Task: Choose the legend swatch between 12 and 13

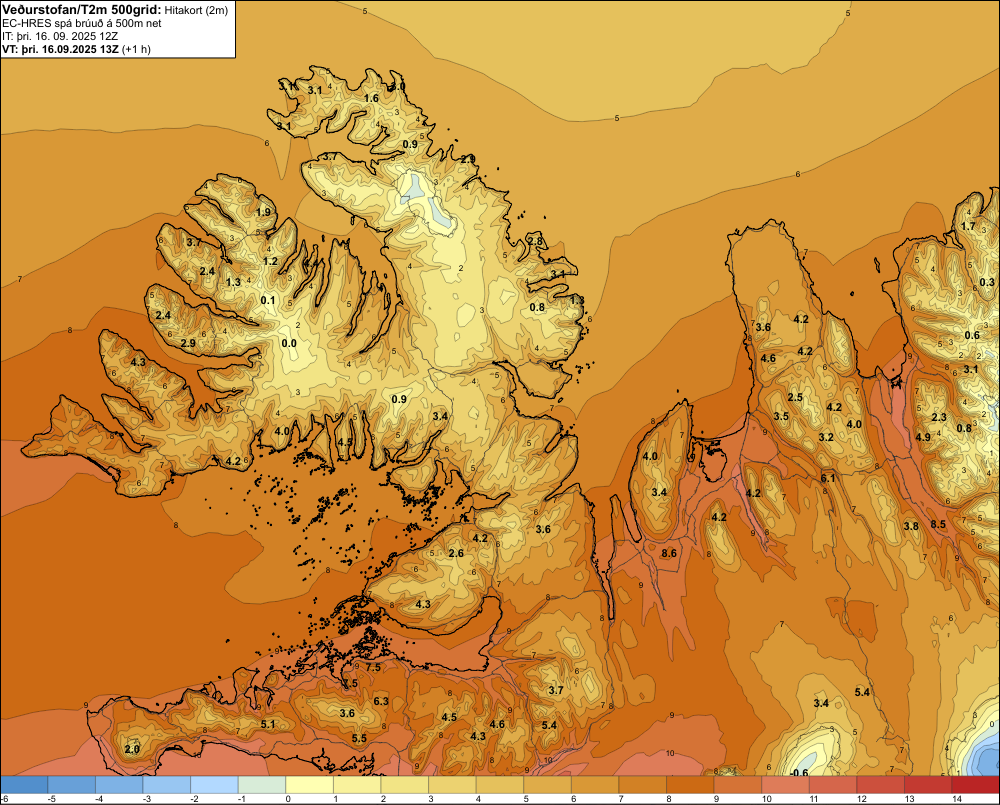Action: [x=881, y=785]
